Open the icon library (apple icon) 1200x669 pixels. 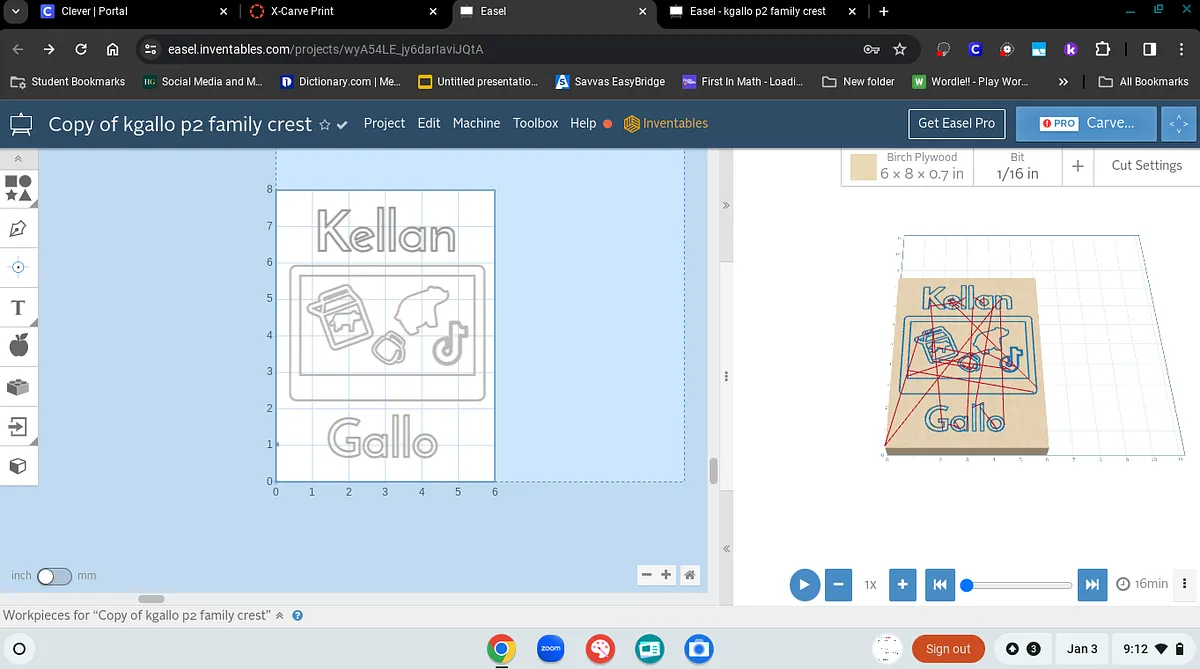click(x=18, y=346)
